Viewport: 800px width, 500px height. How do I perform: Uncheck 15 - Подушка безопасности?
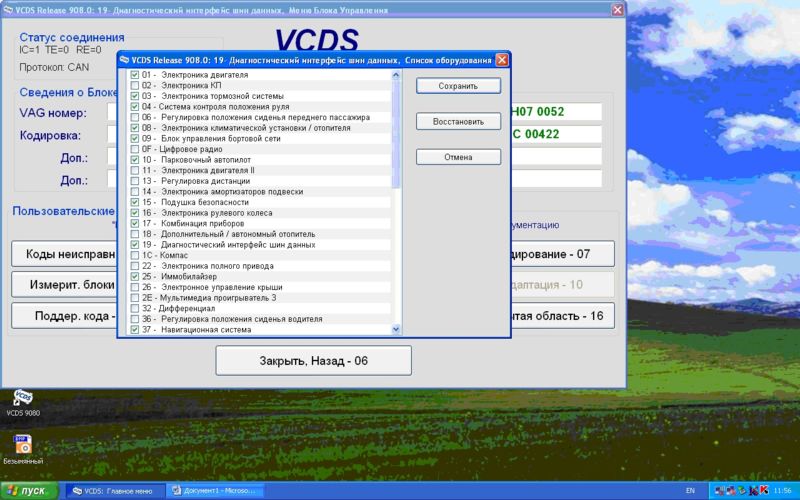coord(135,203)
